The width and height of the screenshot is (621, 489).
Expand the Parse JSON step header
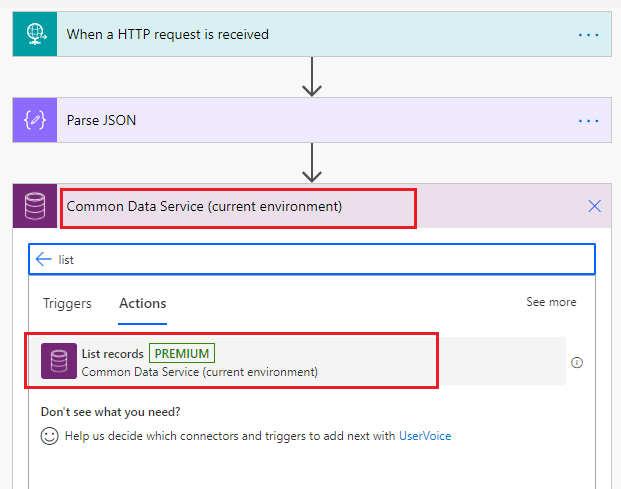[x=300, y=121]
